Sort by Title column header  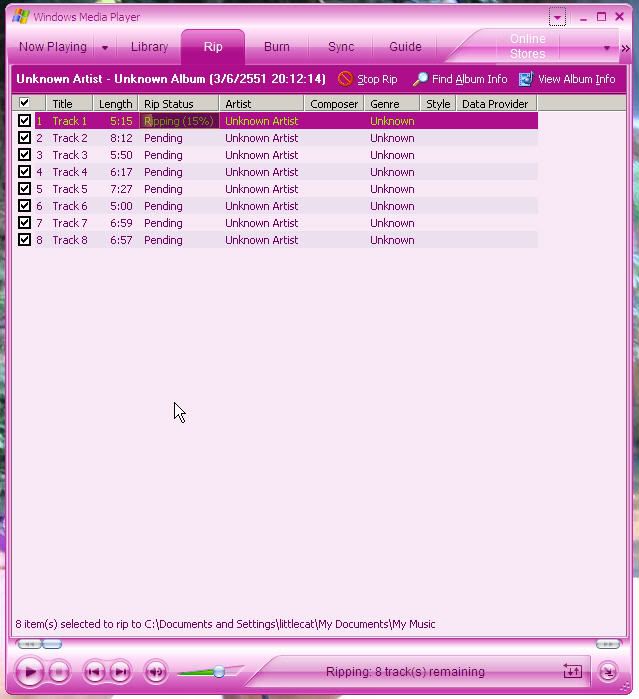[69, 103]
